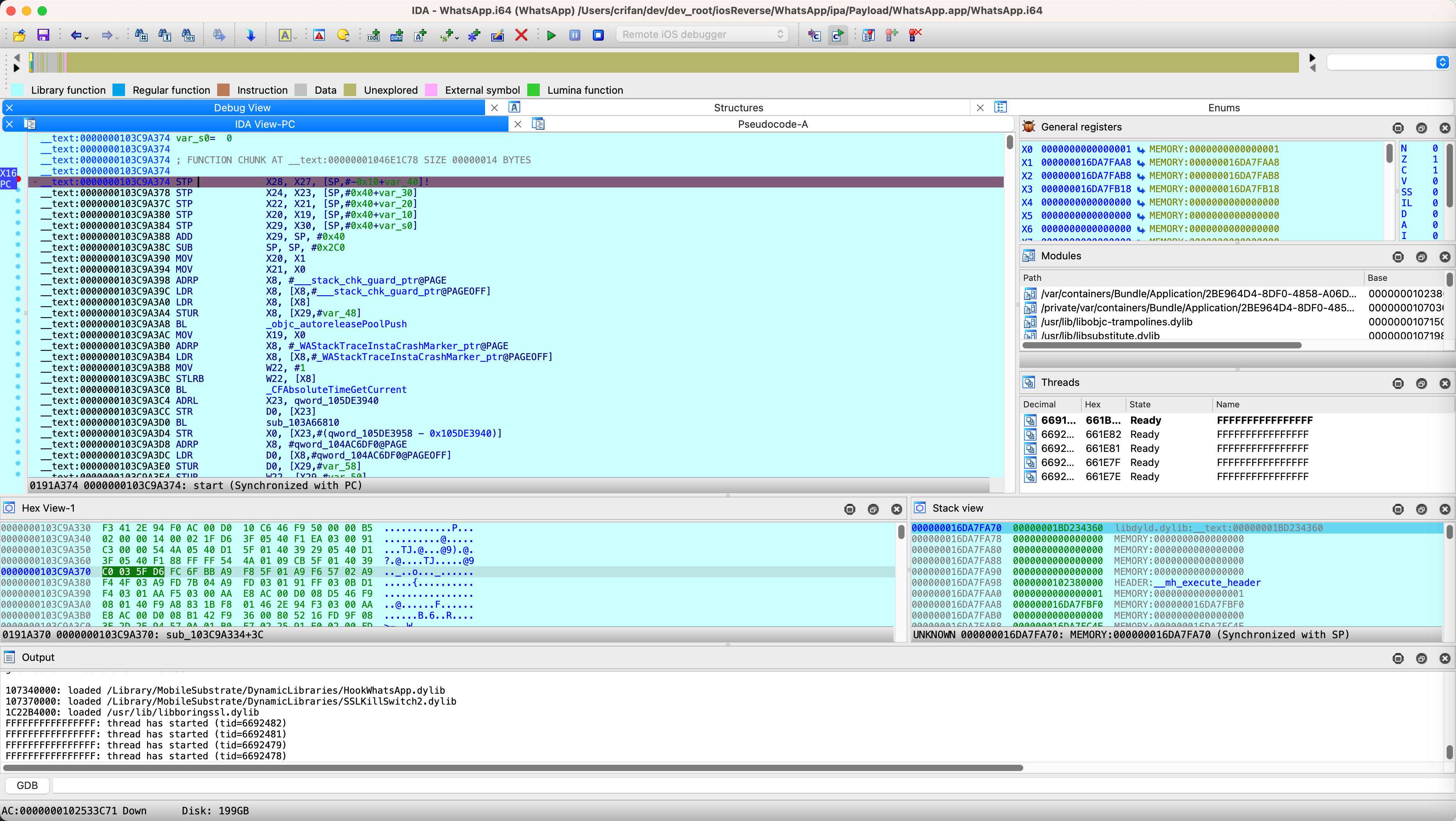1456x821 pixels.
Task: Click the Lumina function green swatch
Action: tap(534, 90)
